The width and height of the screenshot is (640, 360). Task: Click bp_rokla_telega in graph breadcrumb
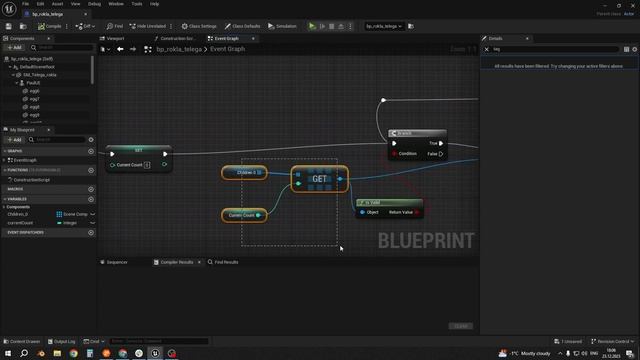[179, 49]
